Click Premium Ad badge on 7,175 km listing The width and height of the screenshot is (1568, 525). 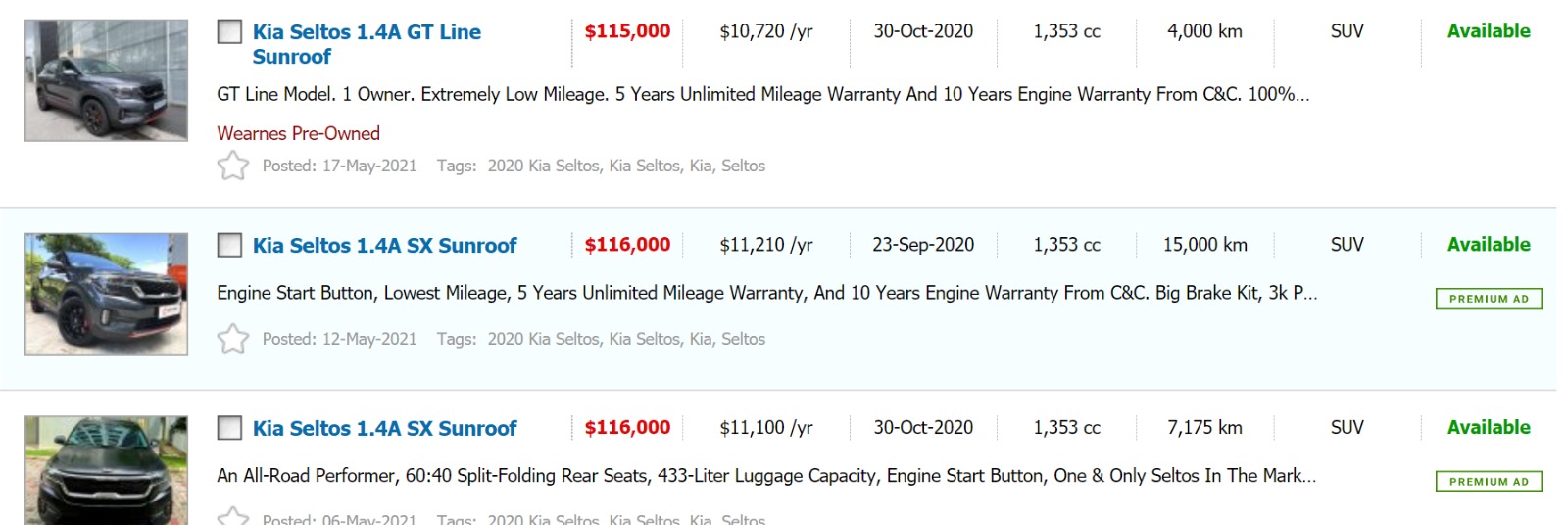1488,481
